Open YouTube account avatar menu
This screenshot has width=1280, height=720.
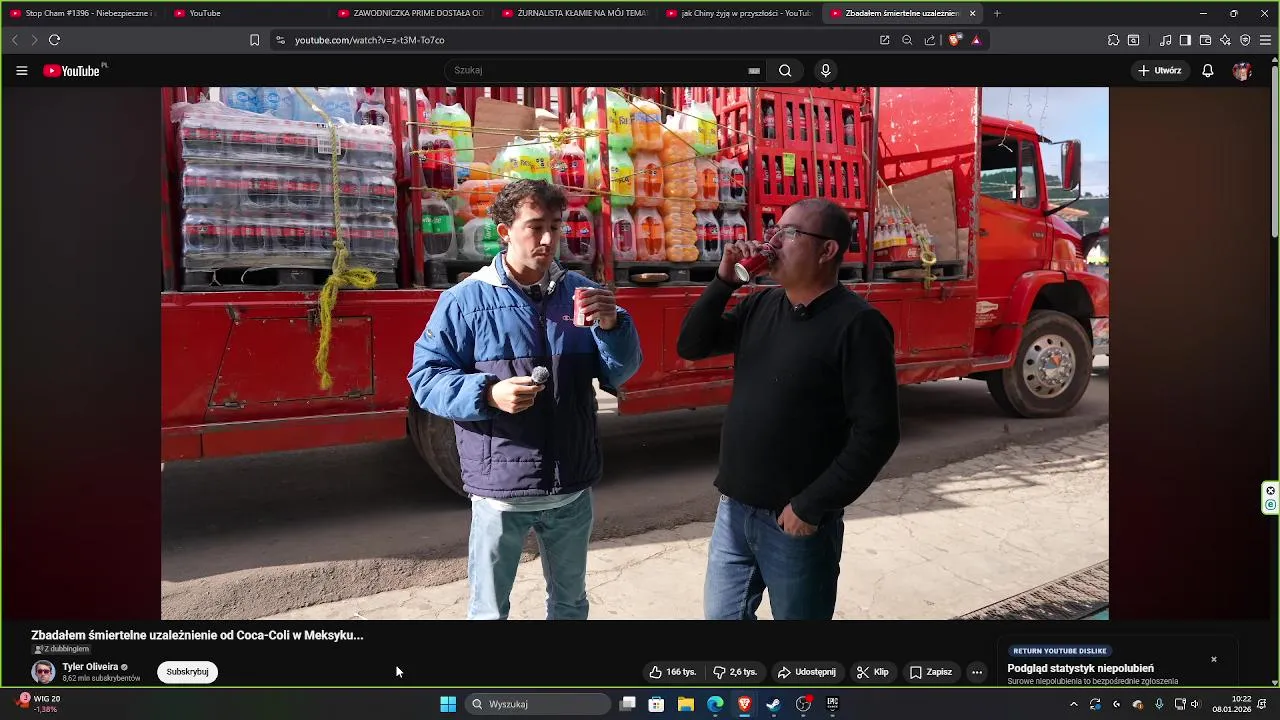pyautogui.click(x=1242, y=71)
